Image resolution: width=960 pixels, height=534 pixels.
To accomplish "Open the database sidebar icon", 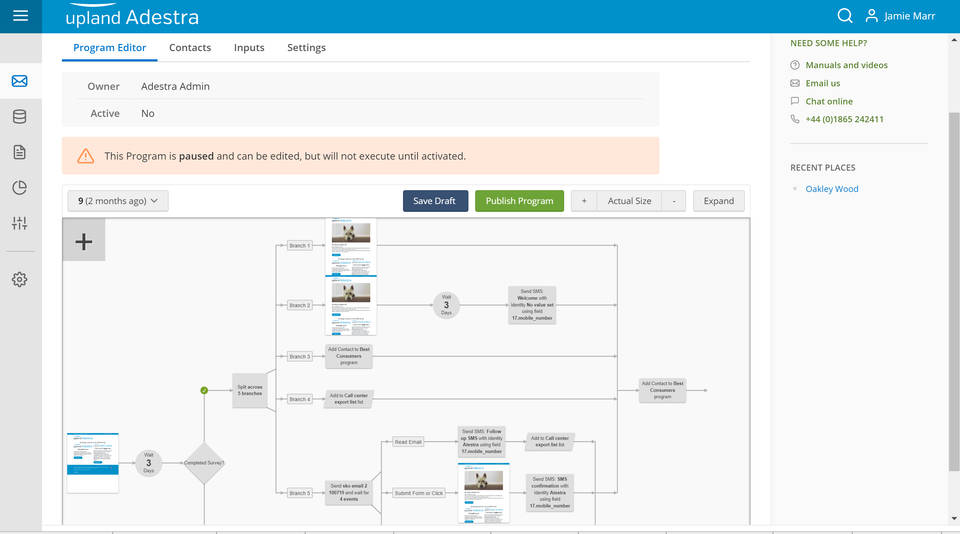I will click(20, 116).
